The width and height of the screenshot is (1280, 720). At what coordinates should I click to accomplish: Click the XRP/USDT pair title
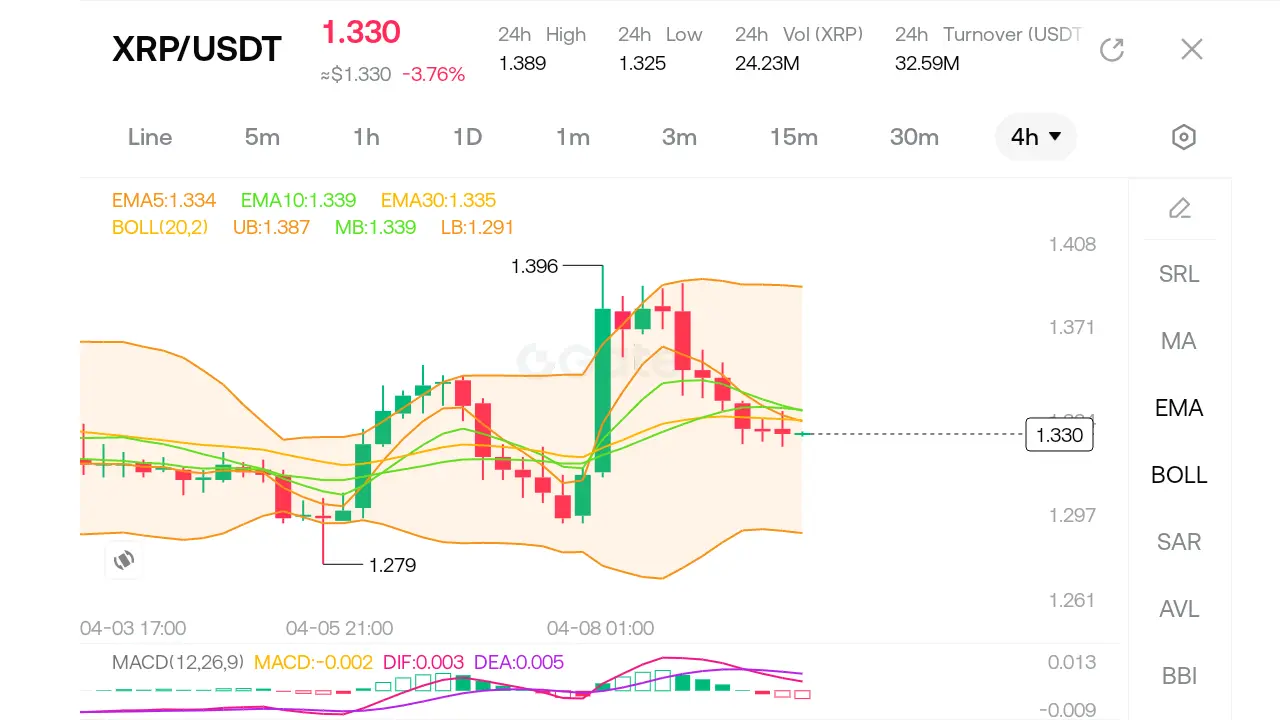(x=197, y=49)
